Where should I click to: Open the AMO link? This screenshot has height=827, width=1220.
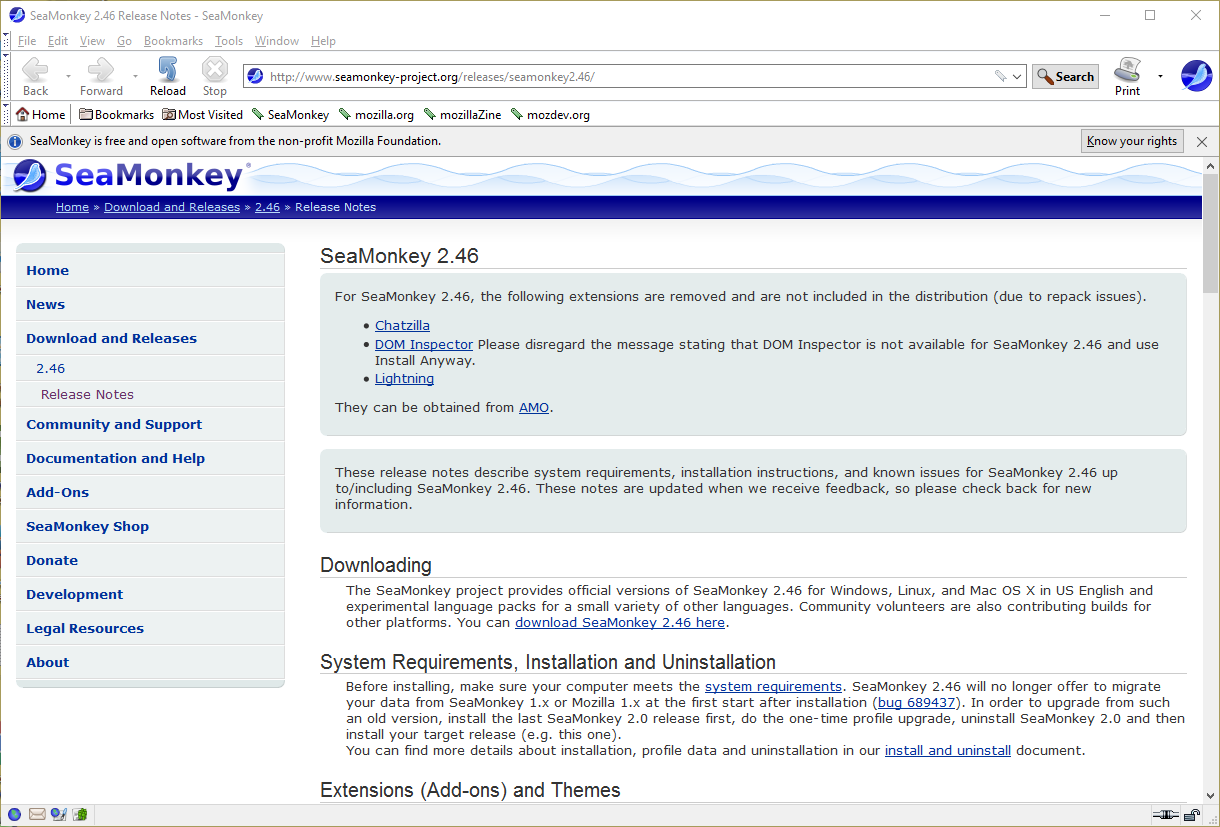click(x=534, y=407)
